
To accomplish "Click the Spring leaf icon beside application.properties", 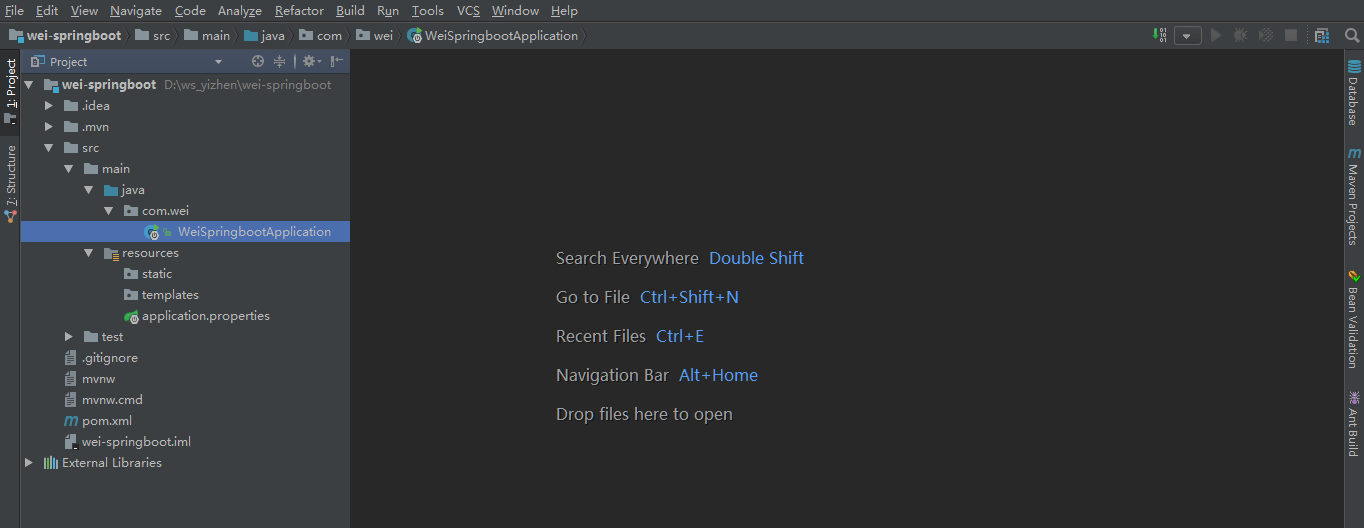I will click(x=131, y=316).
